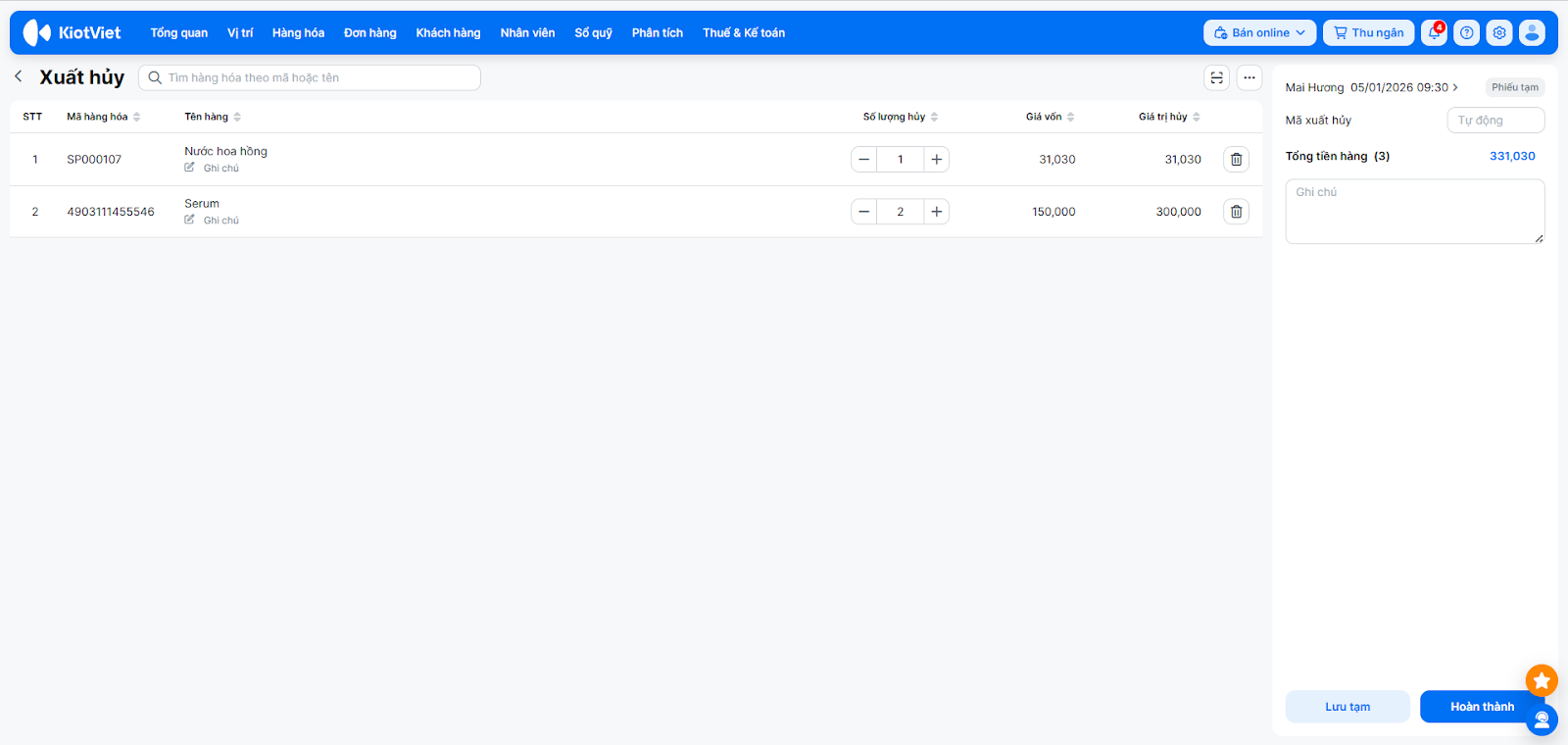This screenshot has width=1568, height=745.
Task: Open the Khách hàng menu
Action: tap(448, 32)
